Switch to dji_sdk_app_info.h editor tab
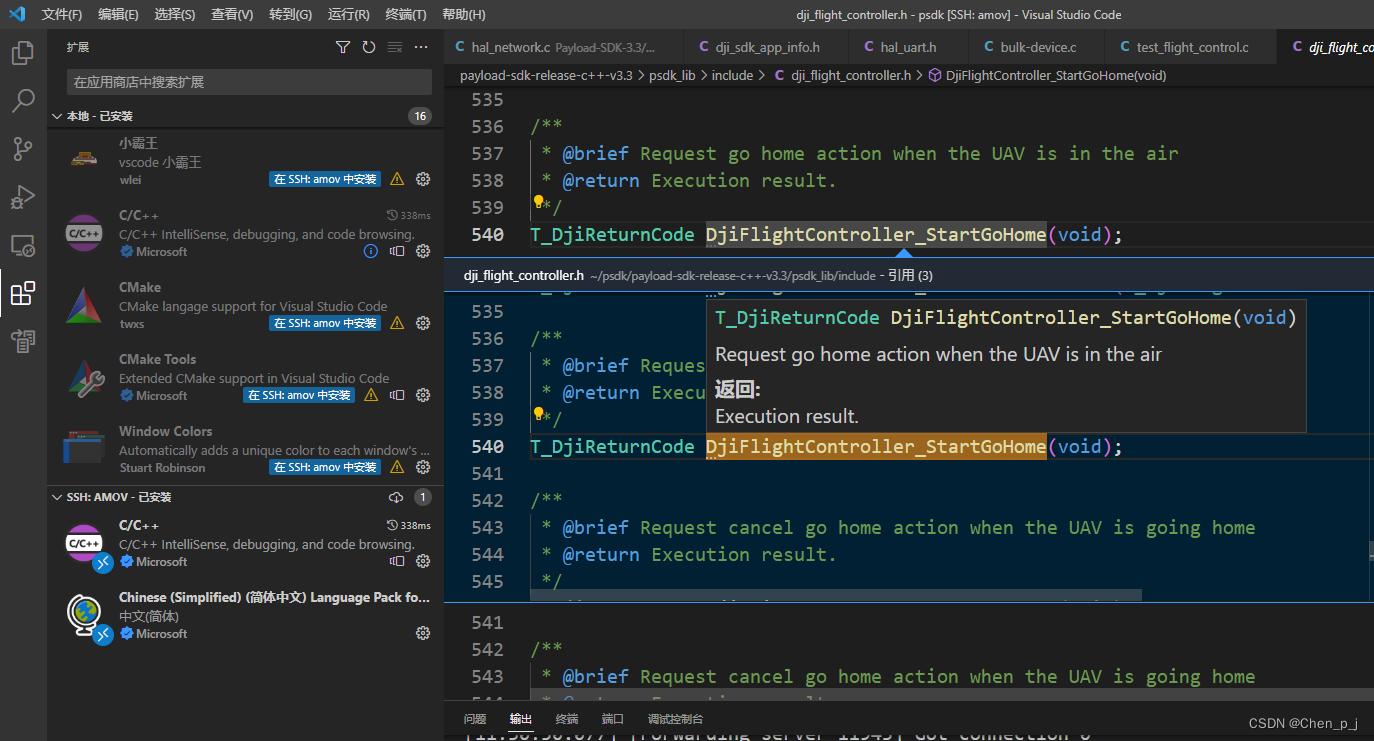The width and height of the screenshot is (1374, 741). [x=766, y=47]
